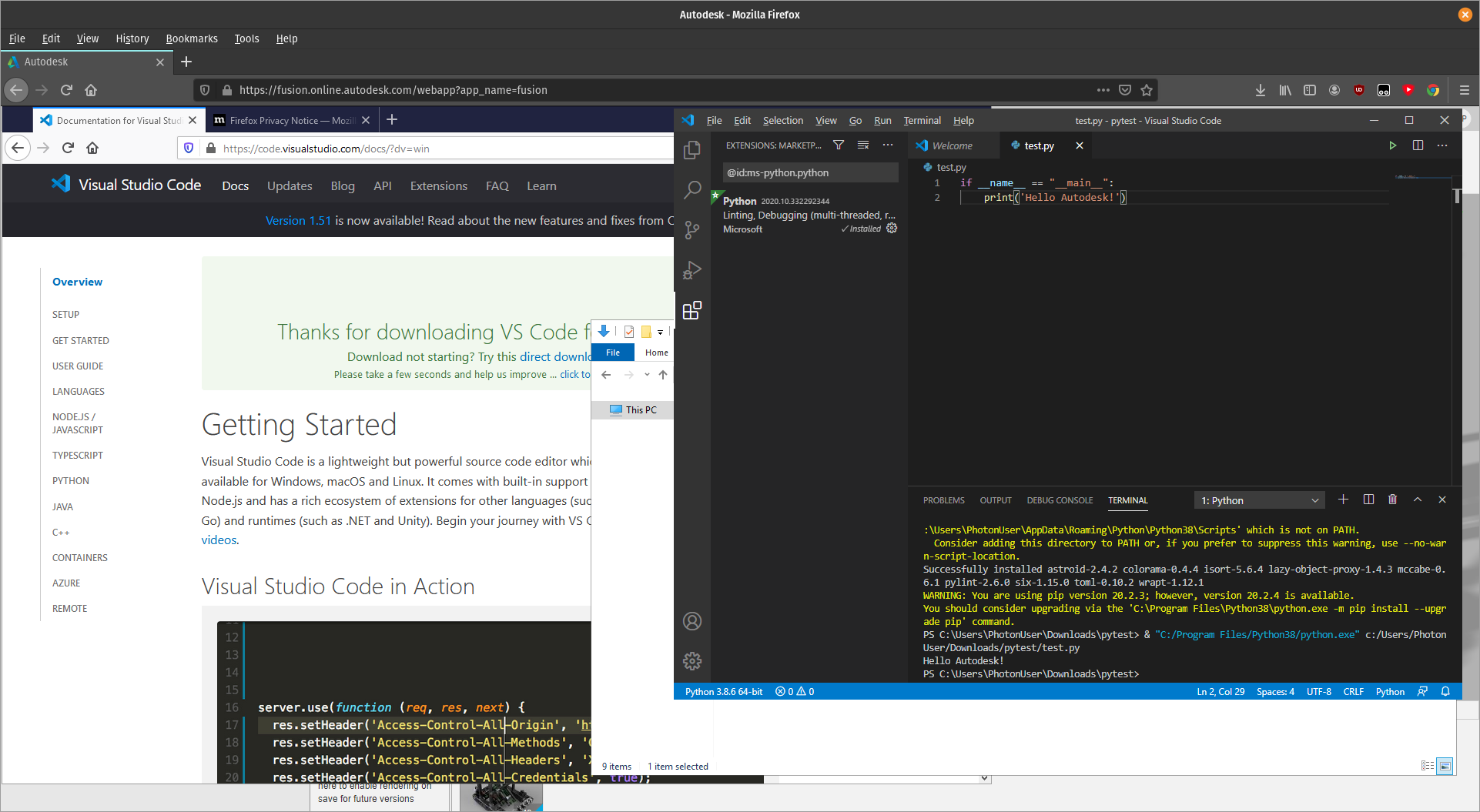The width and height of the screenshot is (1480, 812).
Task: Open the Accounts icon in VS Code
Action: tap(692, 621)
